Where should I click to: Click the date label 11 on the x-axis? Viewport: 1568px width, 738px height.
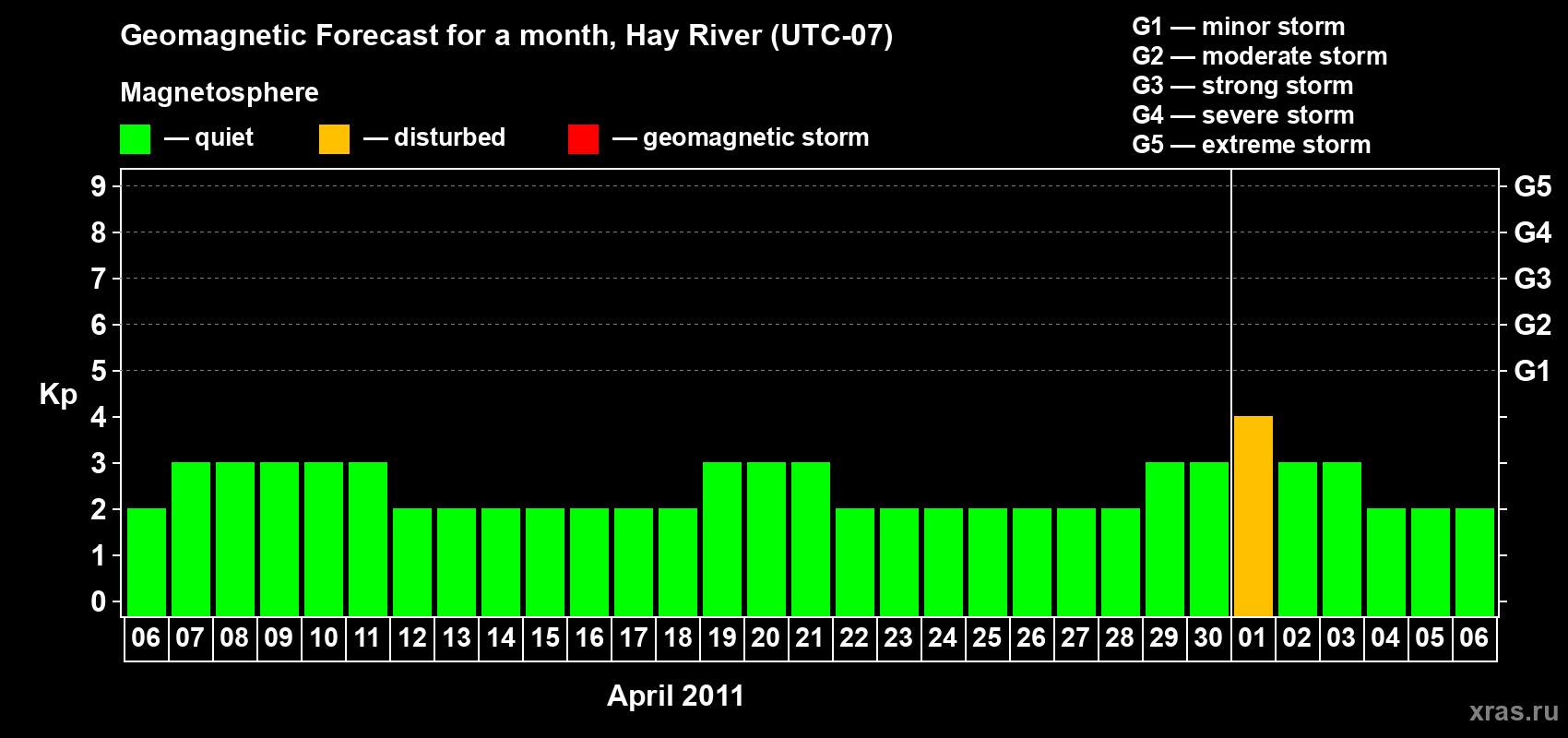(367, 637)
